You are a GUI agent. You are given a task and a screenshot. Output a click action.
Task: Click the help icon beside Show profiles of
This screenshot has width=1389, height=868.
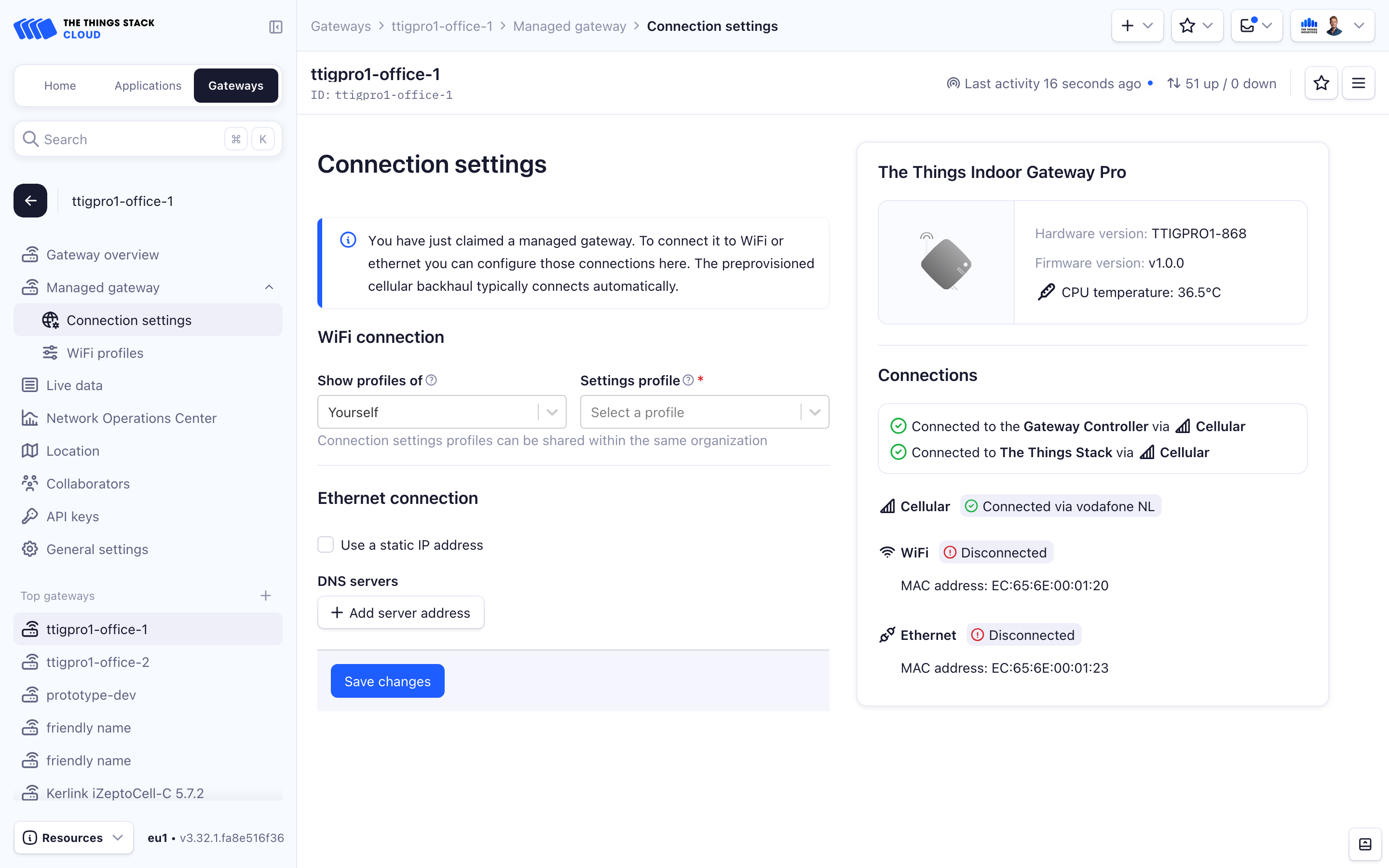click(x=432, y=380)
